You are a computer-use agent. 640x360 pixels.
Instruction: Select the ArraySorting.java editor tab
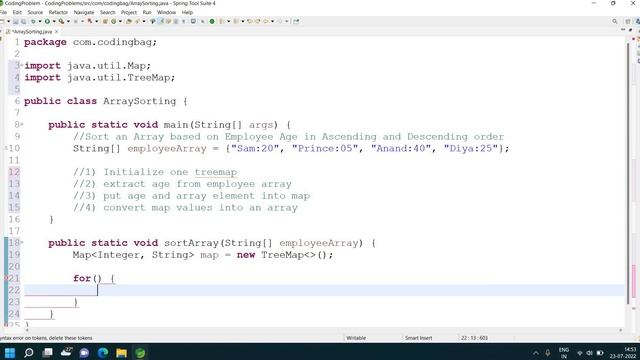pos(32,31)
